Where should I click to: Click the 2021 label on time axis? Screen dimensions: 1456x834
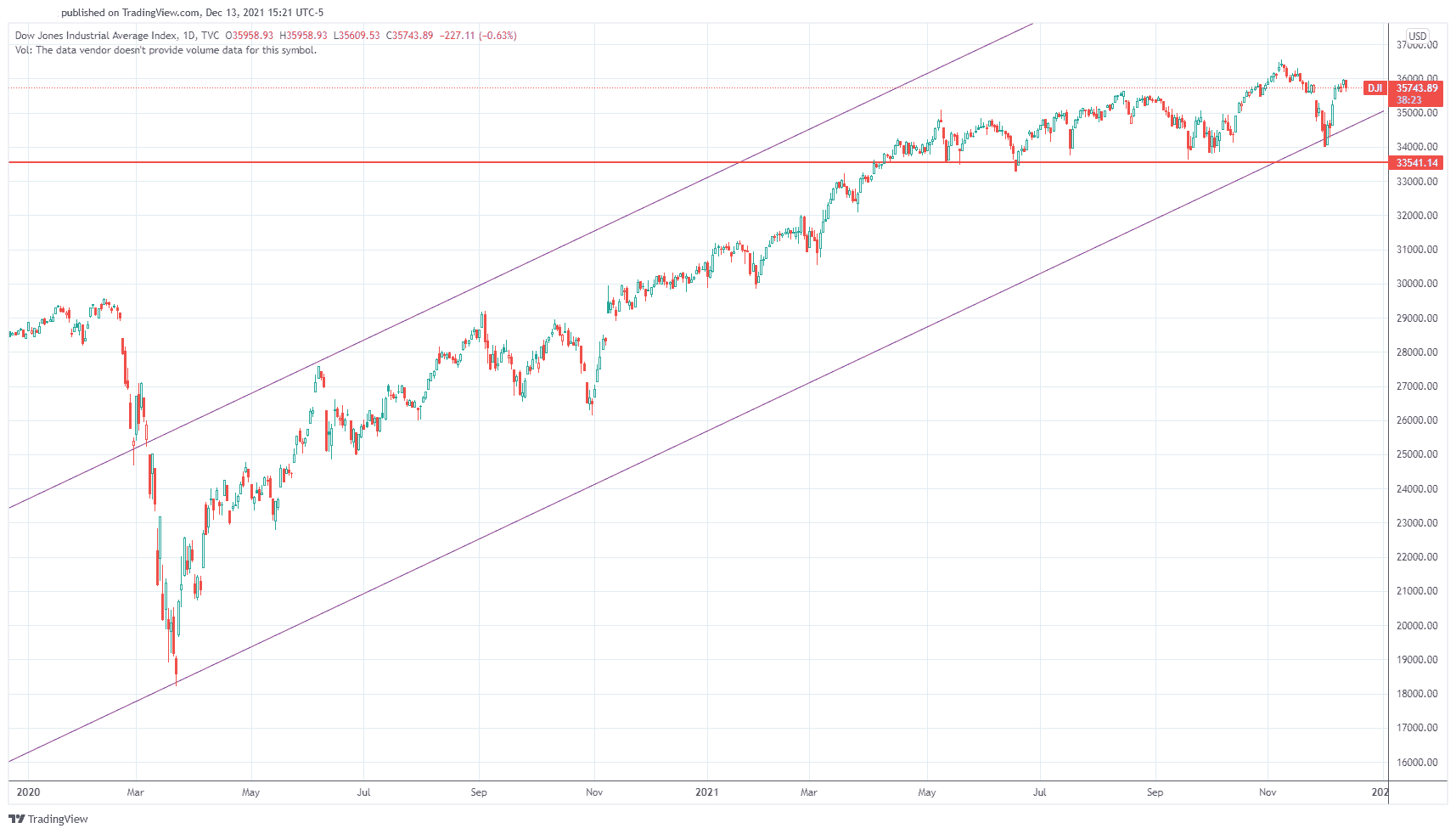[x=706, y=792]
